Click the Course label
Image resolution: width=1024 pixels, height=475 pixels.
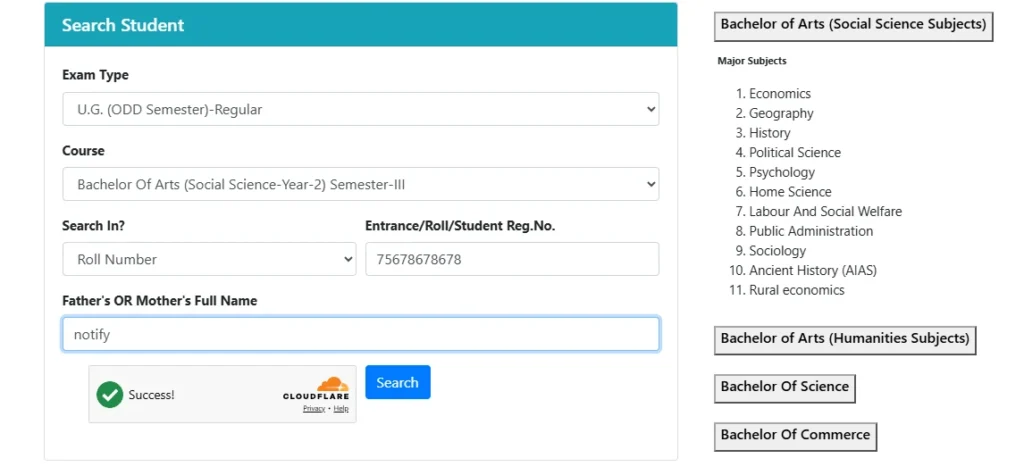pyautogui.click(x=83, y=150)
